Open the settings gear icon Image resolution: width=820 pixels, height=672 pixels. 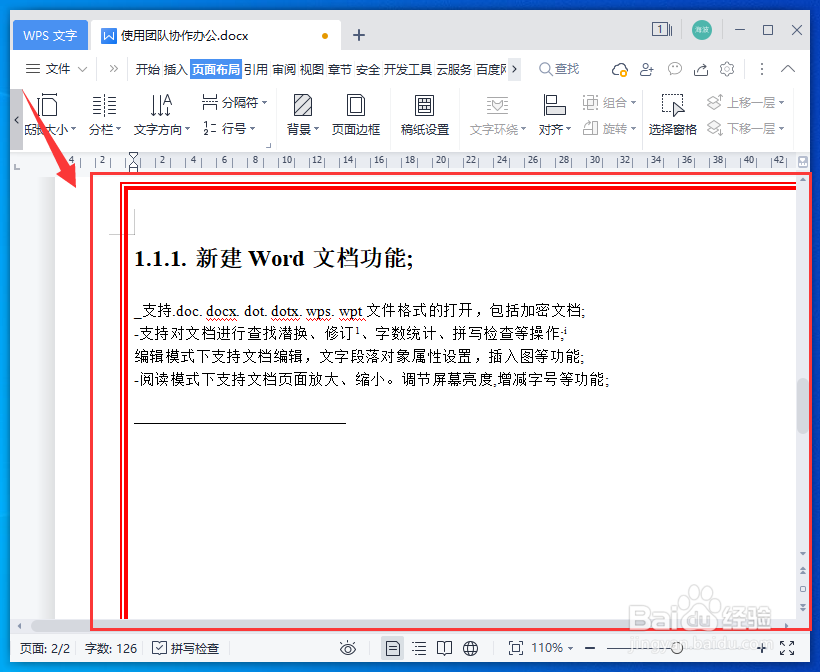coord(727,69)
